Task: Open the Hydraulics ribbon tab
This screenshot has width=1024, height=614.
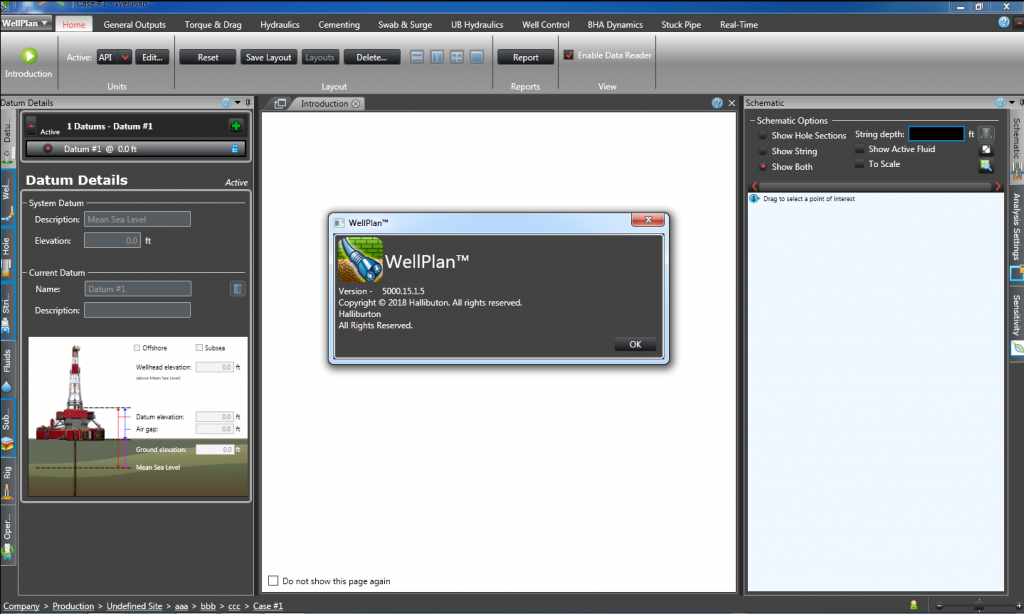Action: pyautogui.click(x=280, y=24)
